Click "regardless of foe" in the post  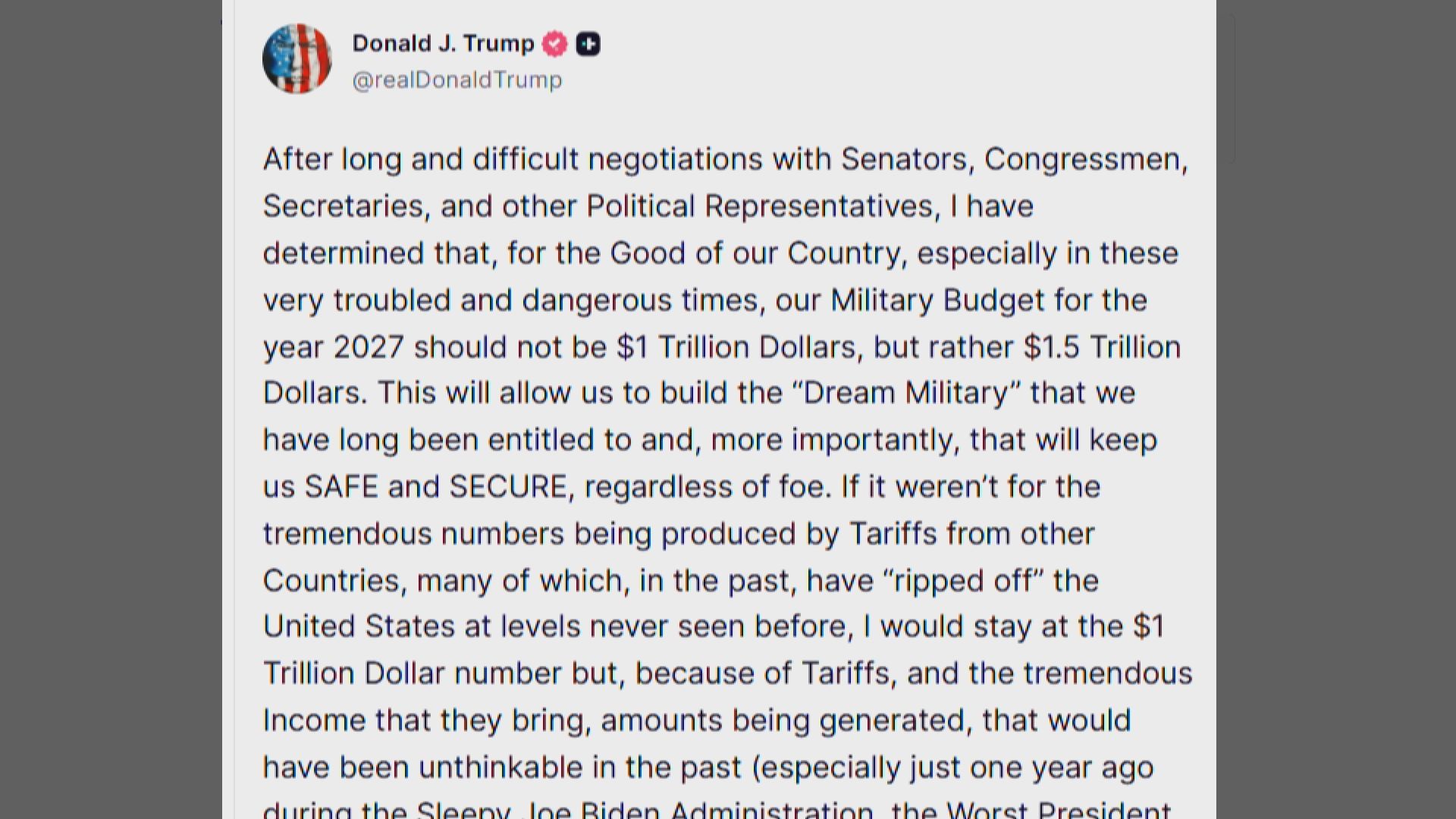click(x=704, y=487)
